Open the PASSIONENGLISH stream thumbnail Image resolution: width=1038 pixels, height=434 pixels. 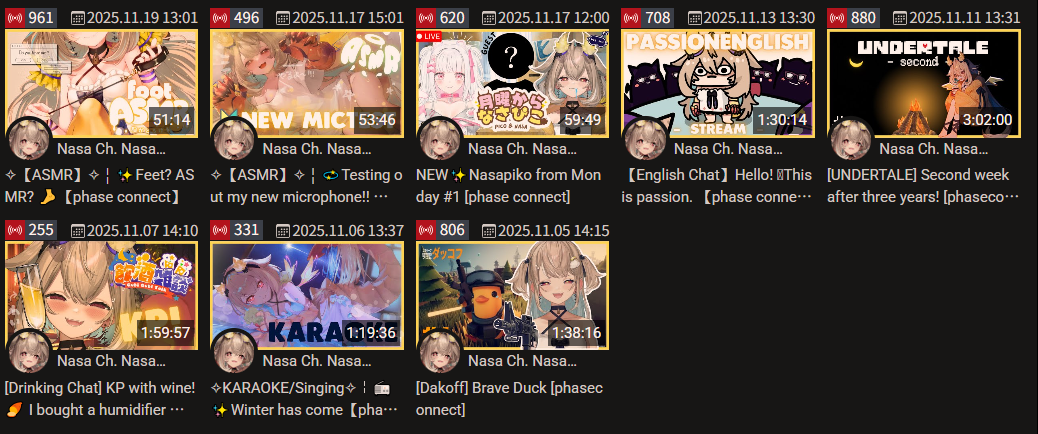pyautogui.click(x=718, y=83)
